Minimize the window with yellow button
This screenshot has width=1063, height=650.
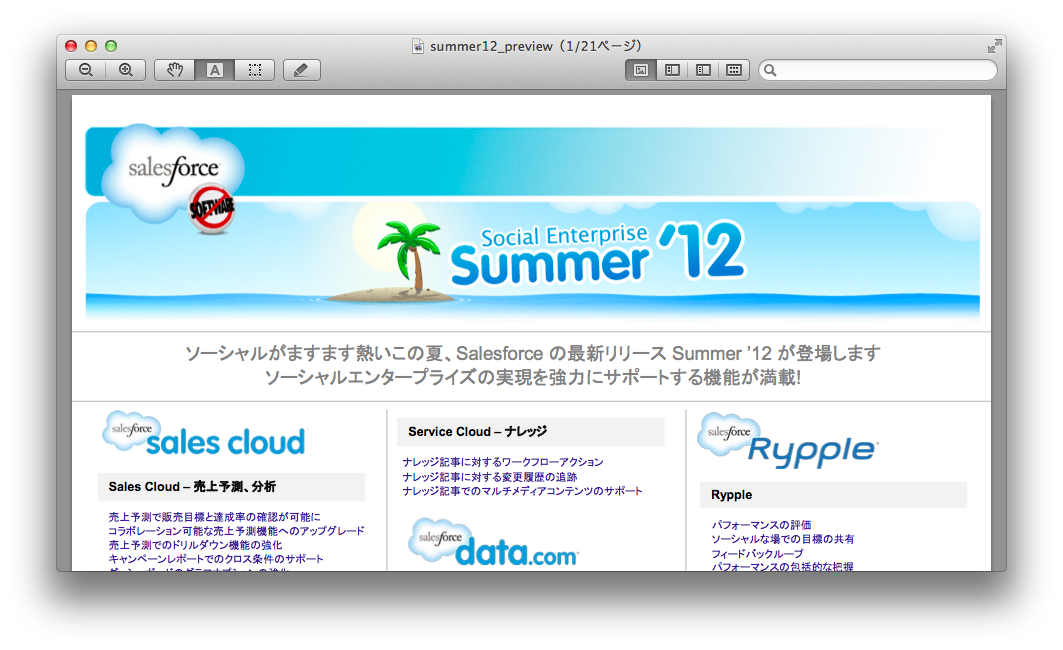point(91,46)
